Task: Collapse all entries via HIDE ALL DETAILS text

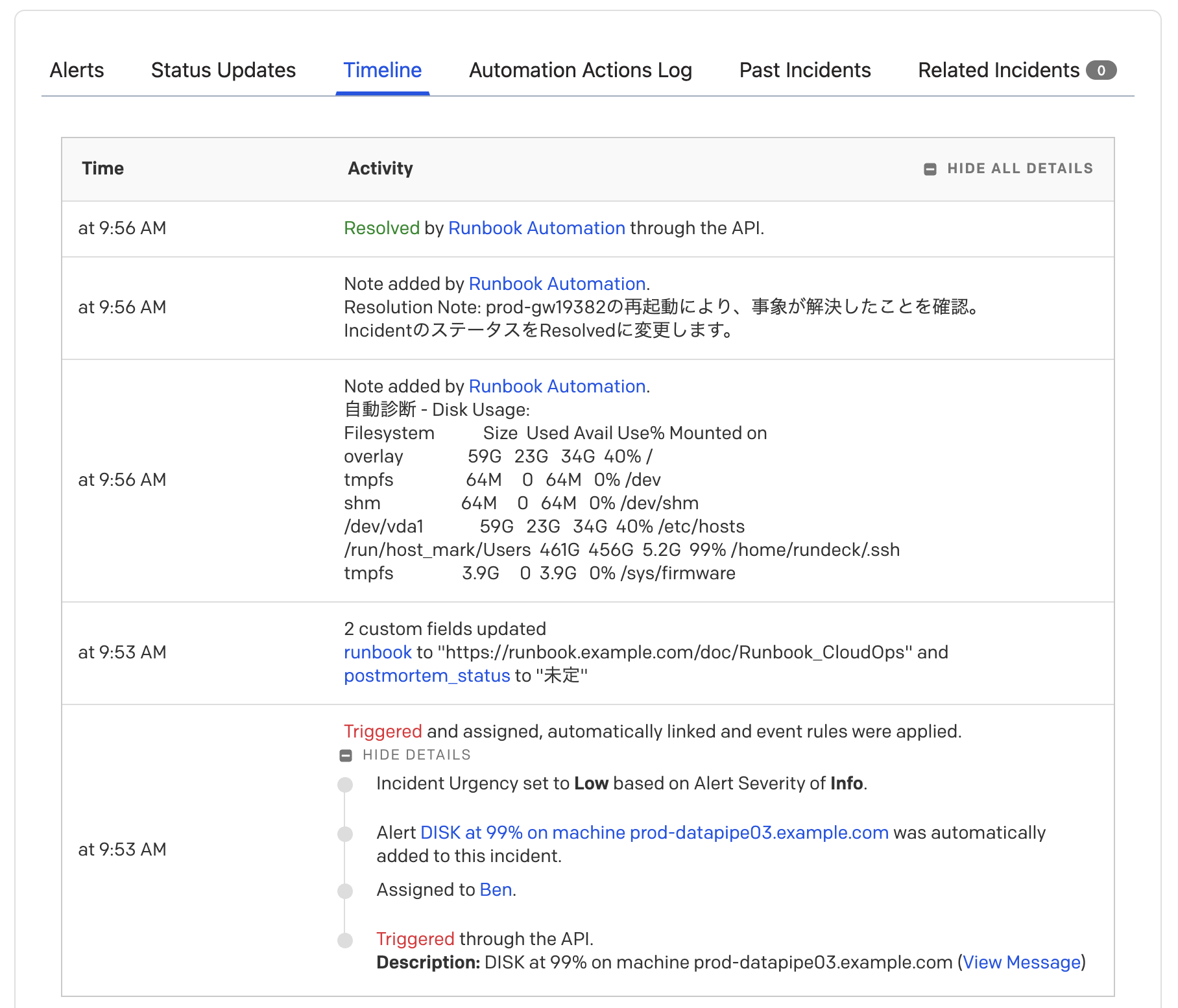Action: pos(1020,169)
